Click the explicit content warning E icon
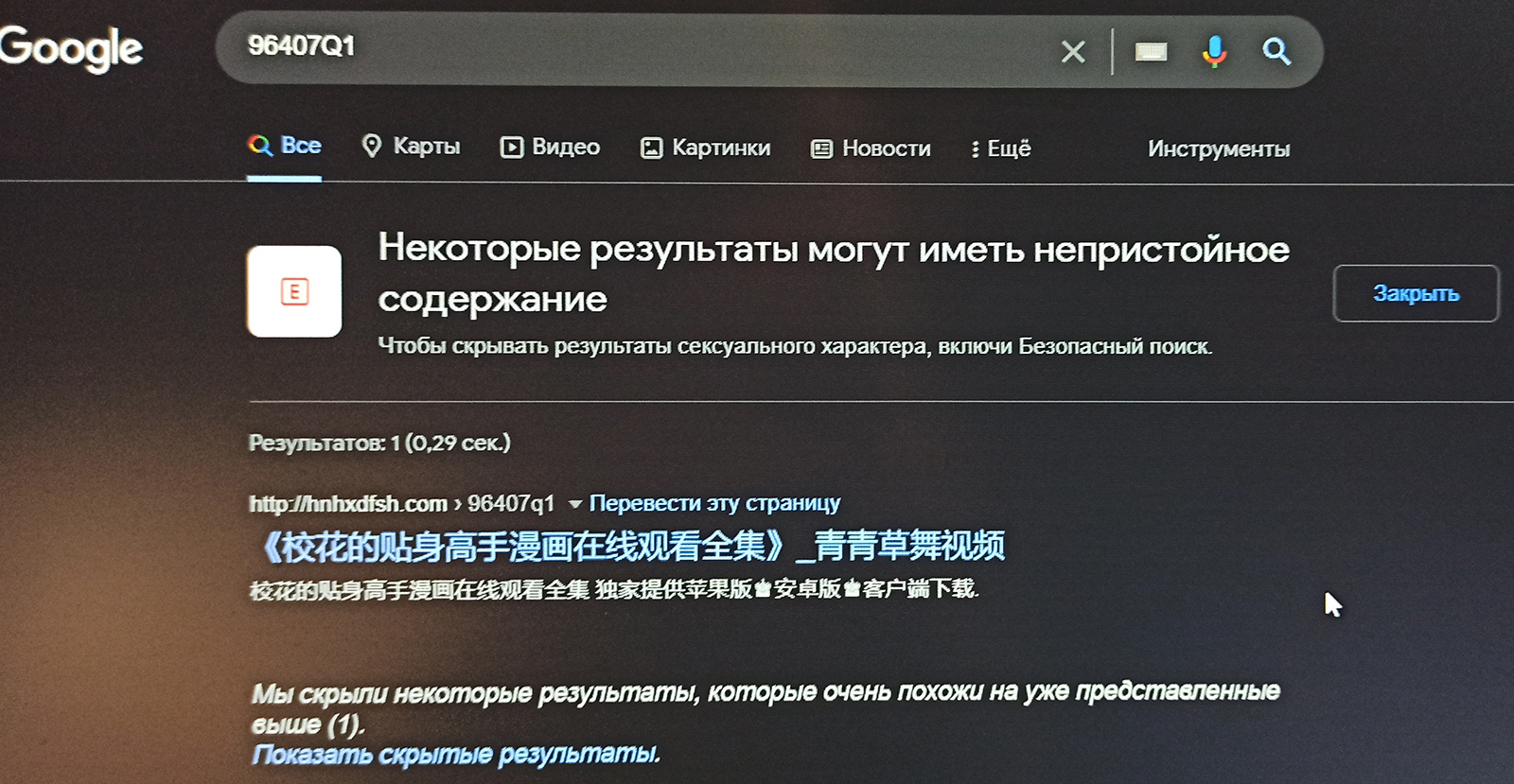1514x784 pixels. click(294, 291)
